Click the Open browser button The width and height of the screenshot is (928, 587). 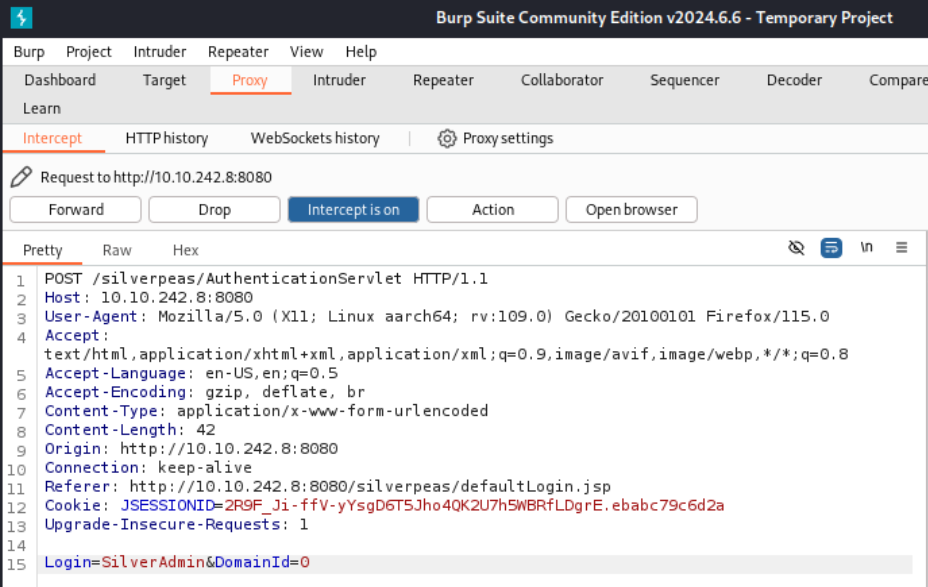coord(631,209)
